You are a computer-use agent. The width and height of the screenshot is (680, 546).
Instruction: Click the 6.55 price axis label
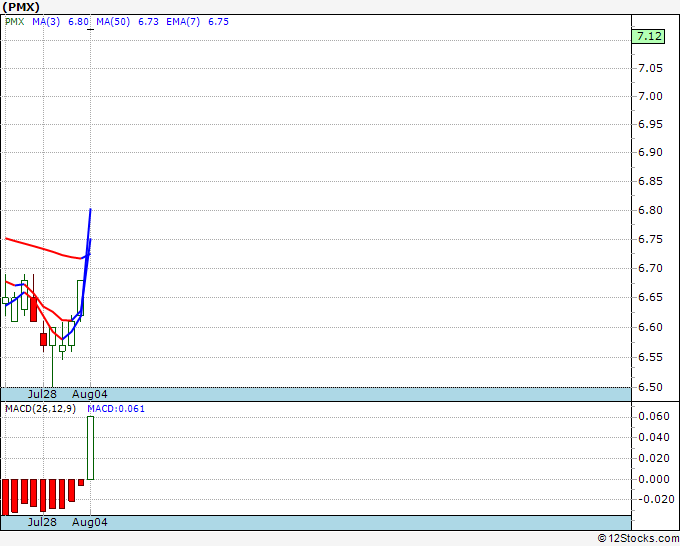click(x=651, y=357)
